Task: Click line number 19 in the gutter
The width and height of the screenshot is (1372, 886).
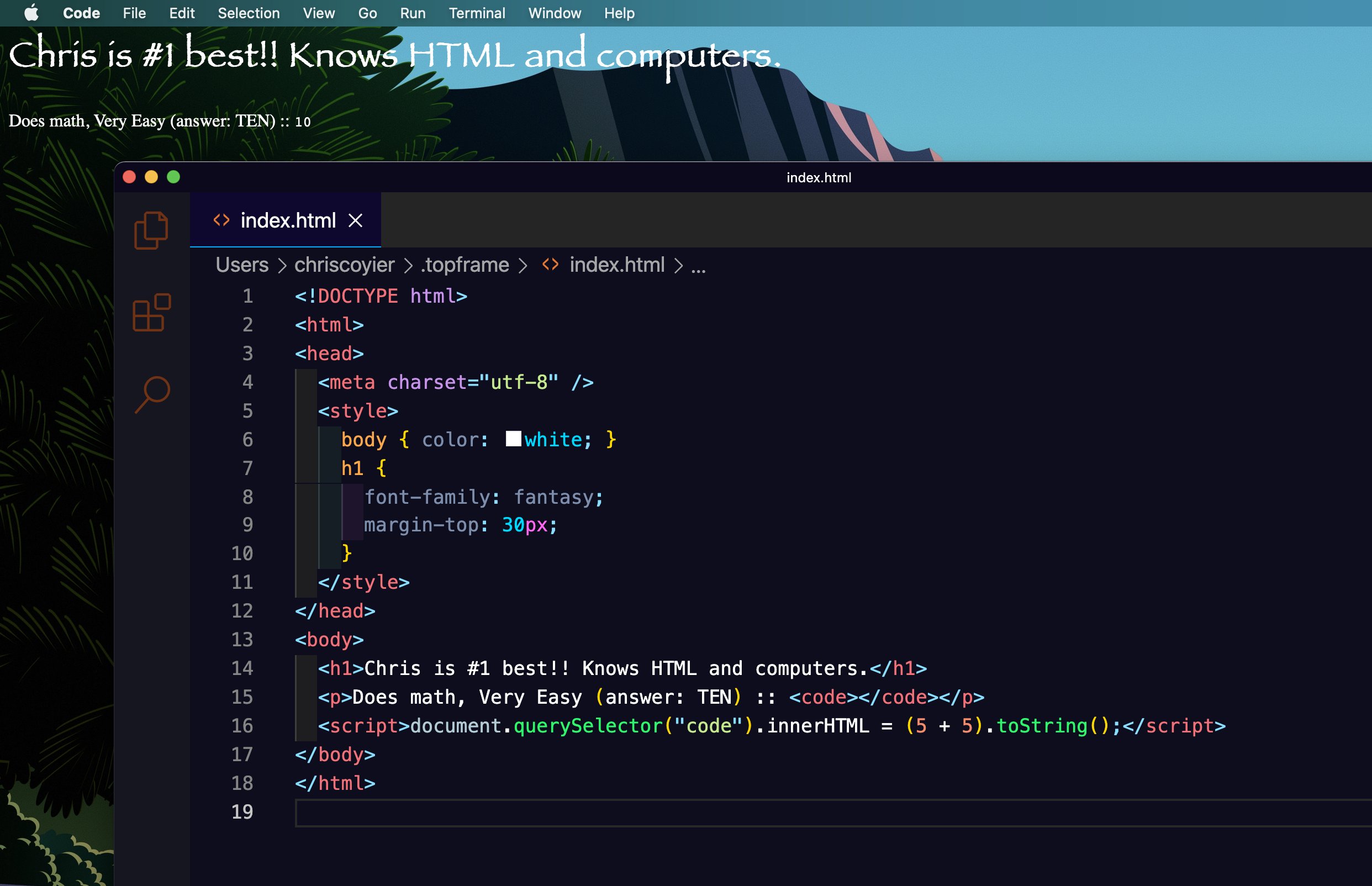Action: (242, 812)
